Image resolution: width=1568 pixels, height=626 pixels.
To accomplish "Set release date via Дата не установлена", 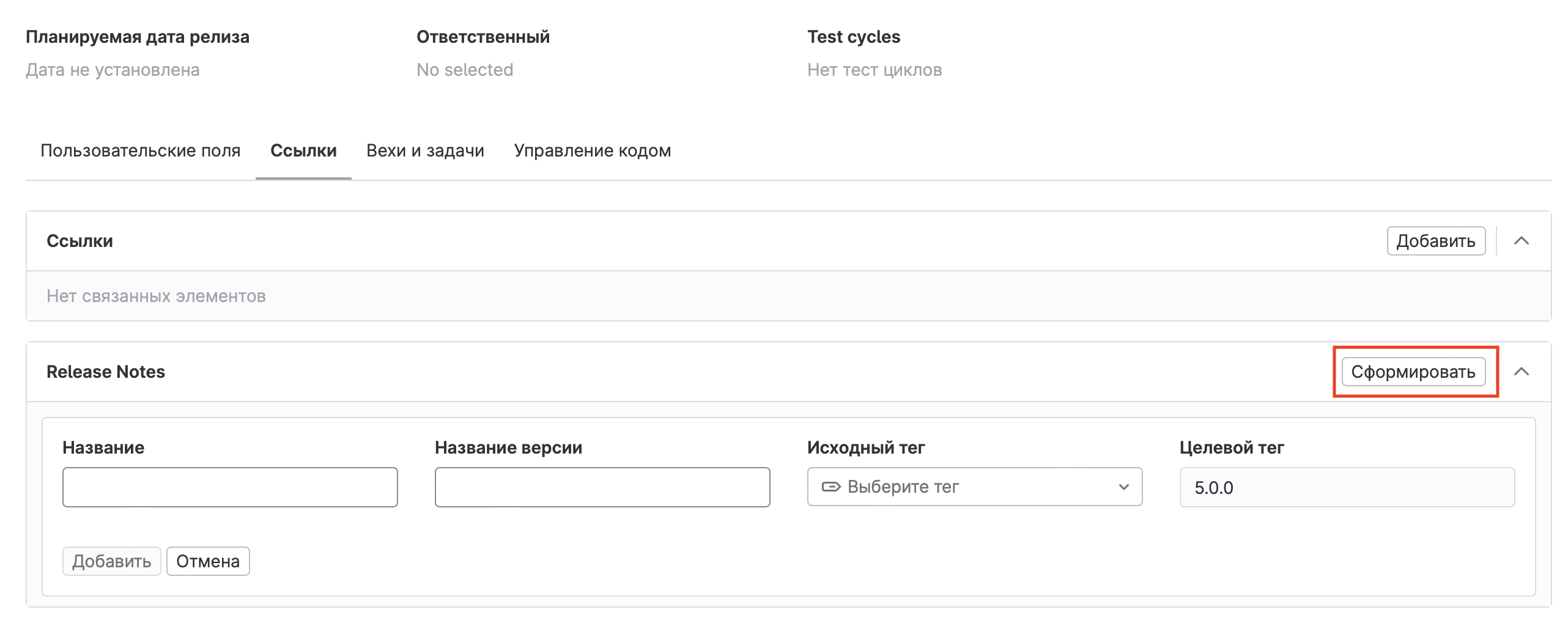I will click(x=113, y=70).
